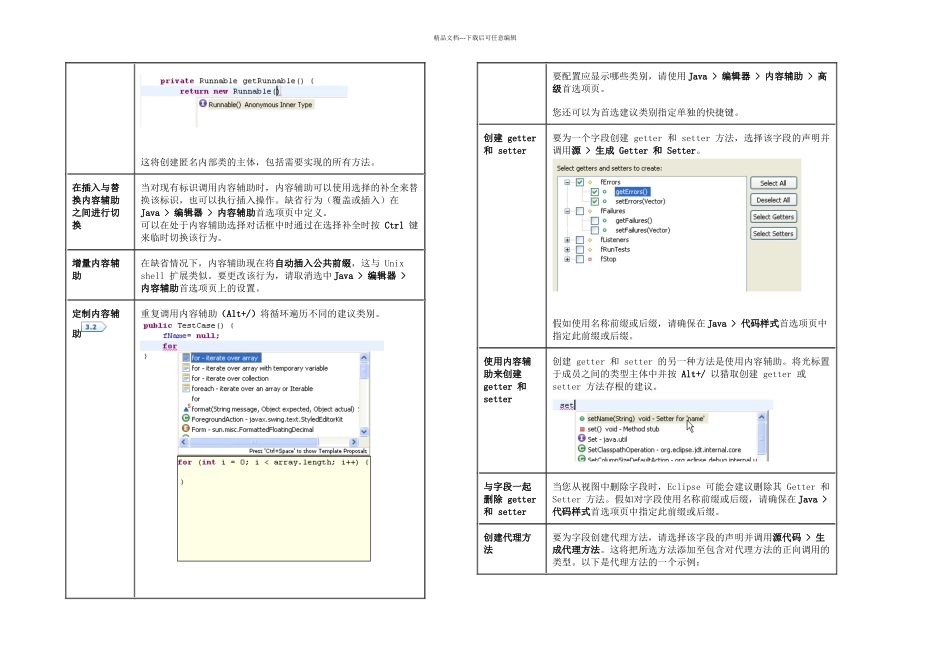Image resolution: width=950 pixels, height=672 pixels.
Task: Click scroll-up arrow in set-proposal list
Action: (x=762, y=418)
